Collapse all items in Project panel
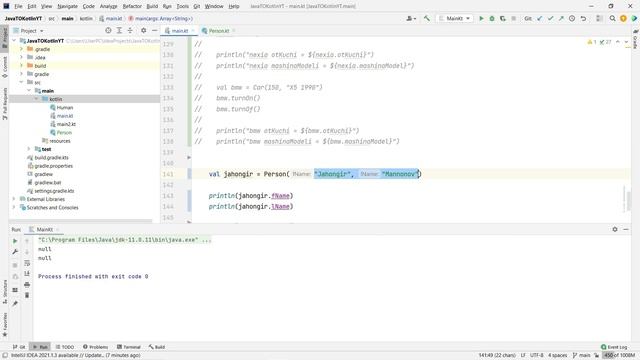The image size is (640, 360). tap(130, 31)
